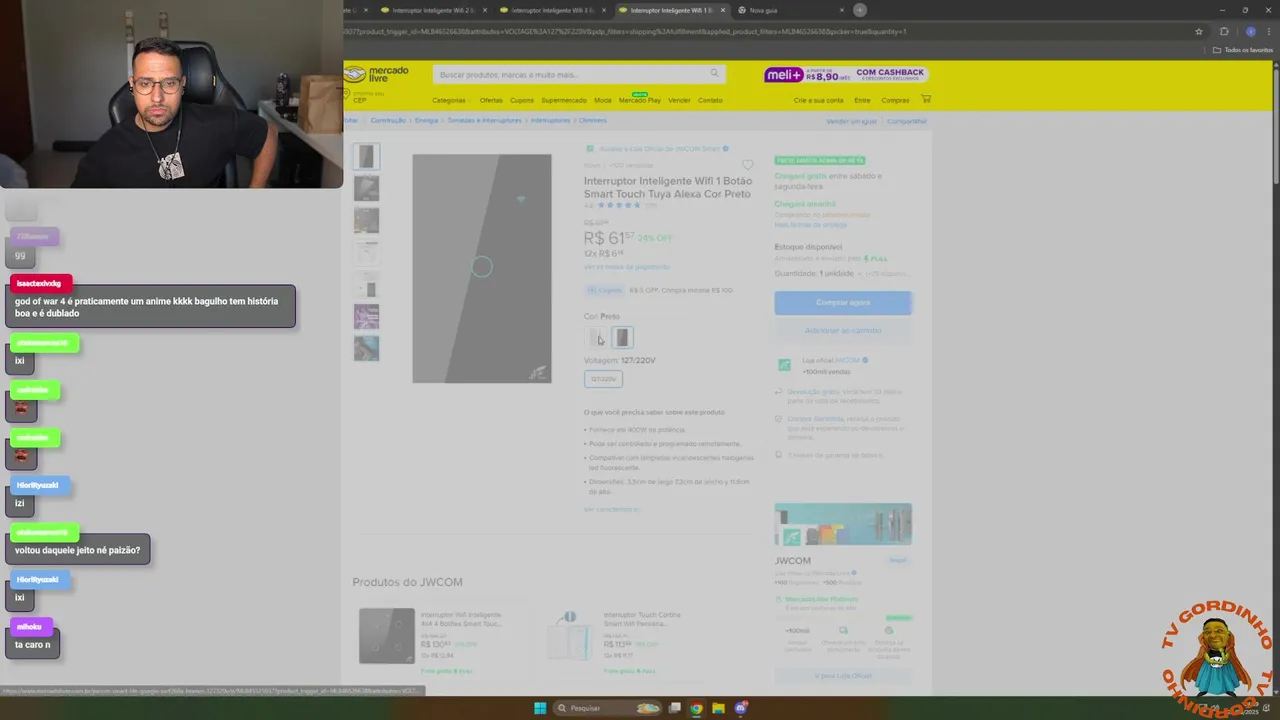Click Crie a sua conta link
The height and width of the screenshot is (720, 1280).
[818, 100]
